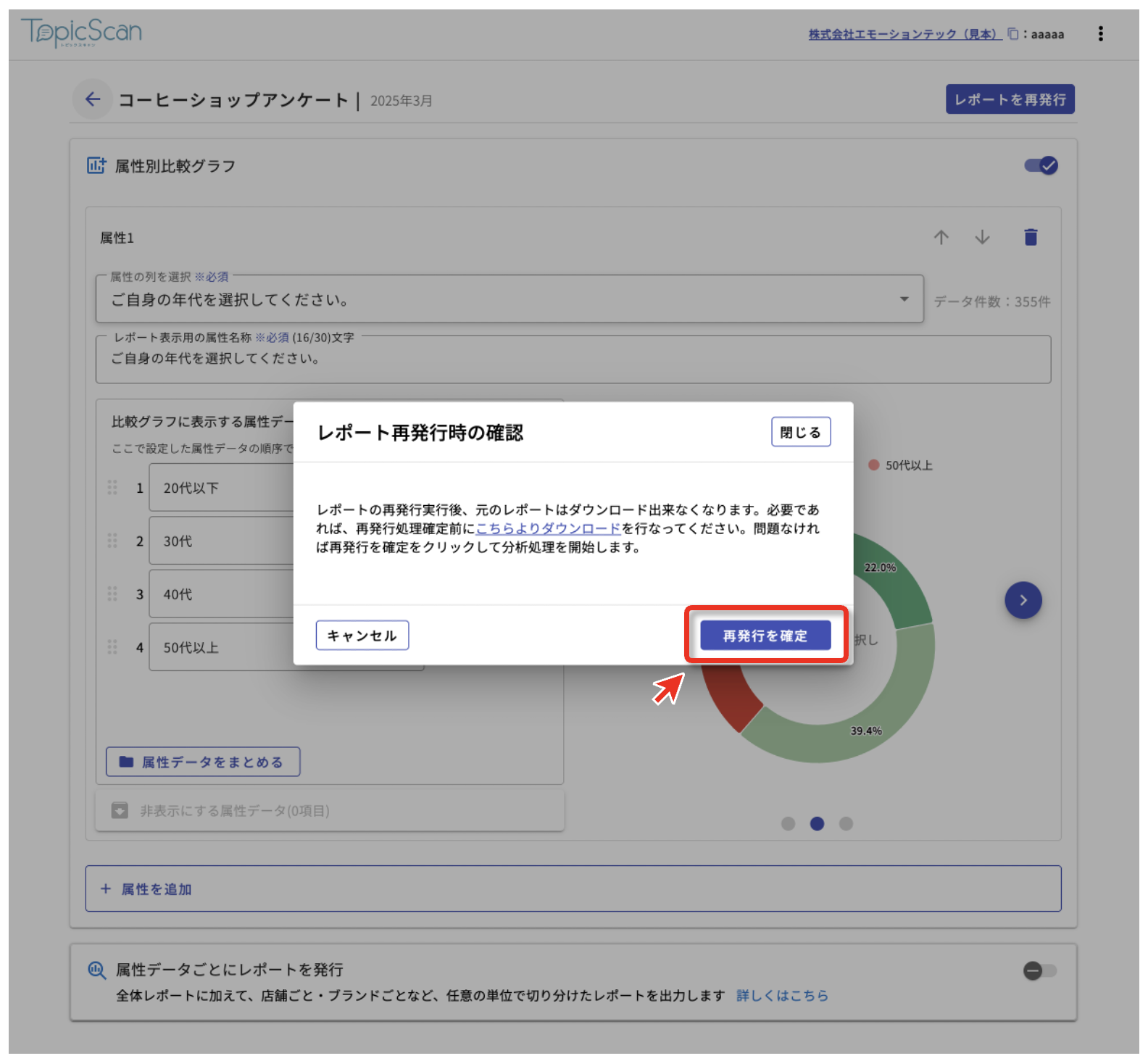This screenshot has height=1061, width=1148.
Task: Open the three-dot menu in the header
Action: (x=1100, y=34)
